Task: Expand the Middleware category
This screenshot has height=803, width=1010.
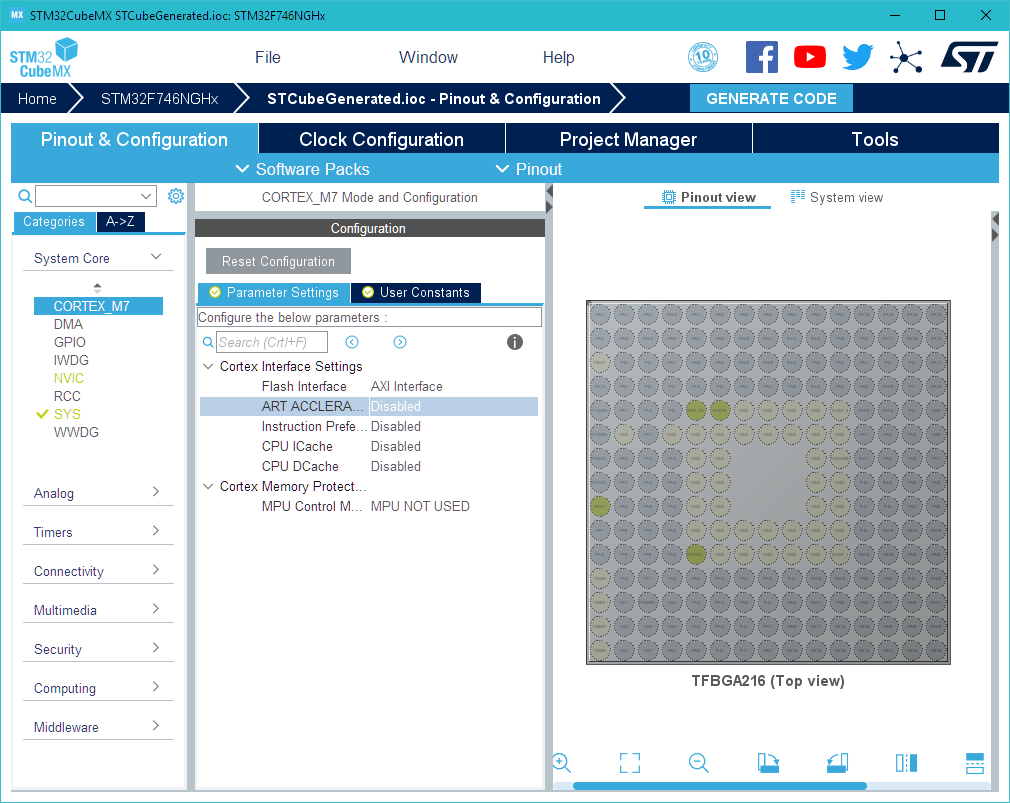Action: click(x=156, y=726)
